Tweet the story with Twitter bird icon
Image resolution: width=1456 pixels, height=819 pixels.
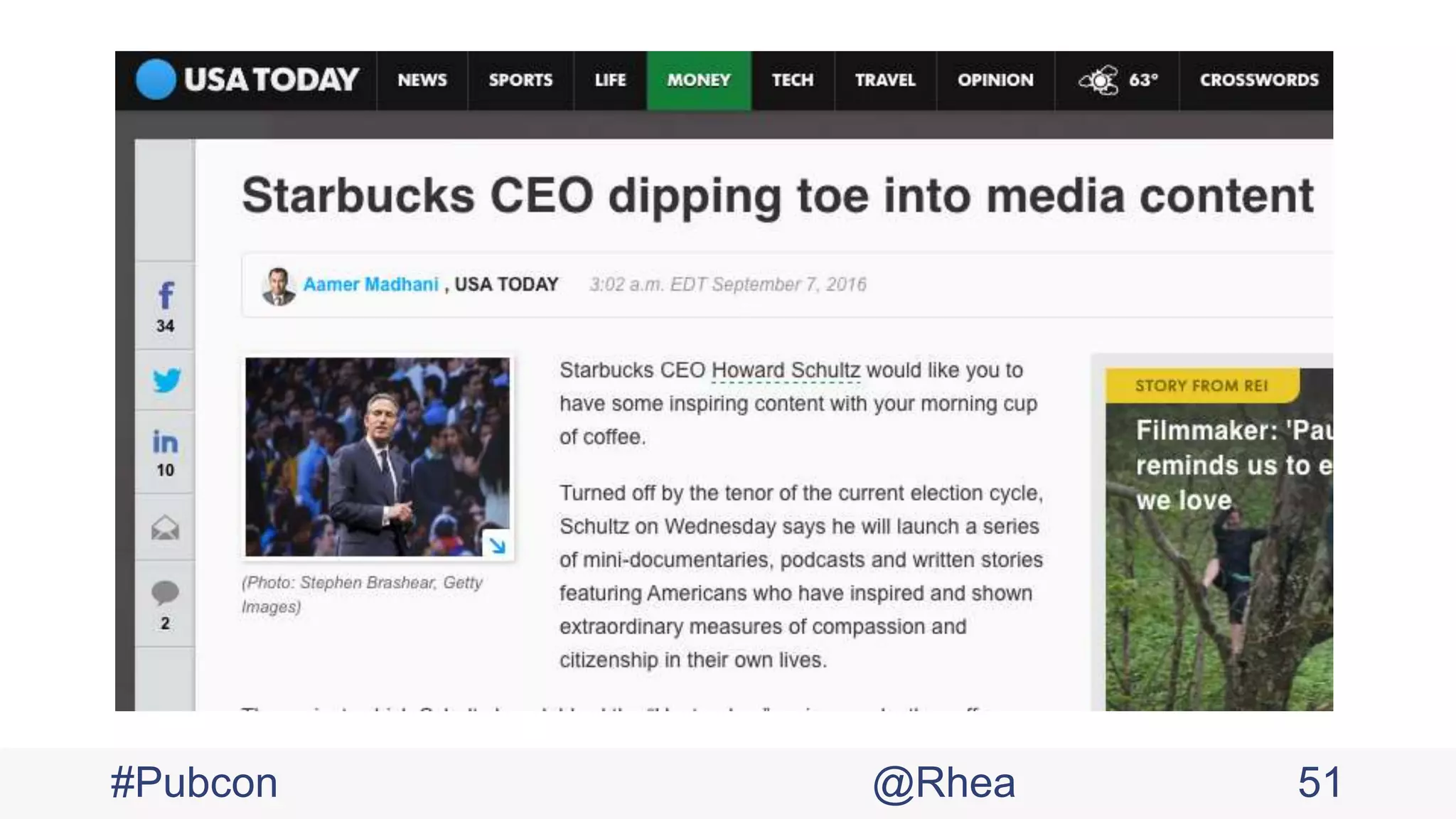pos(166,380)
